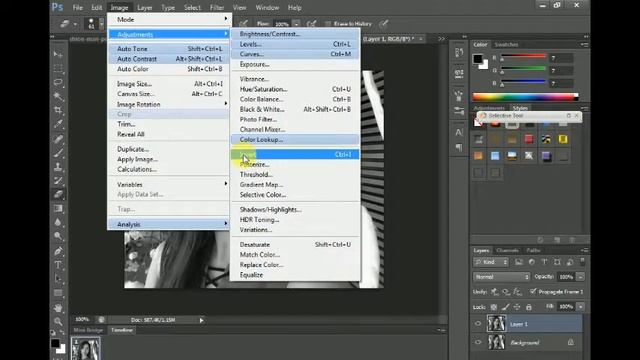Open the Timeline panel tab
640x360 pixels.
[122, 330]
